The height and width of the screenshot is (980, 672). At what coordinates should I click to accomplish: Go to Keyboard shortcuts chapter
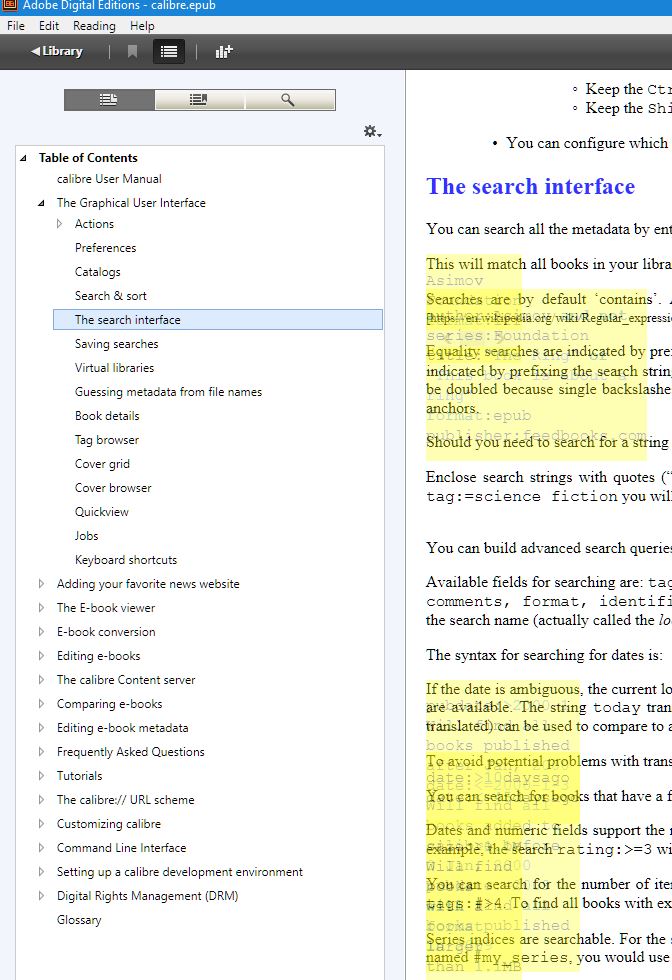(x=126, y=560)
